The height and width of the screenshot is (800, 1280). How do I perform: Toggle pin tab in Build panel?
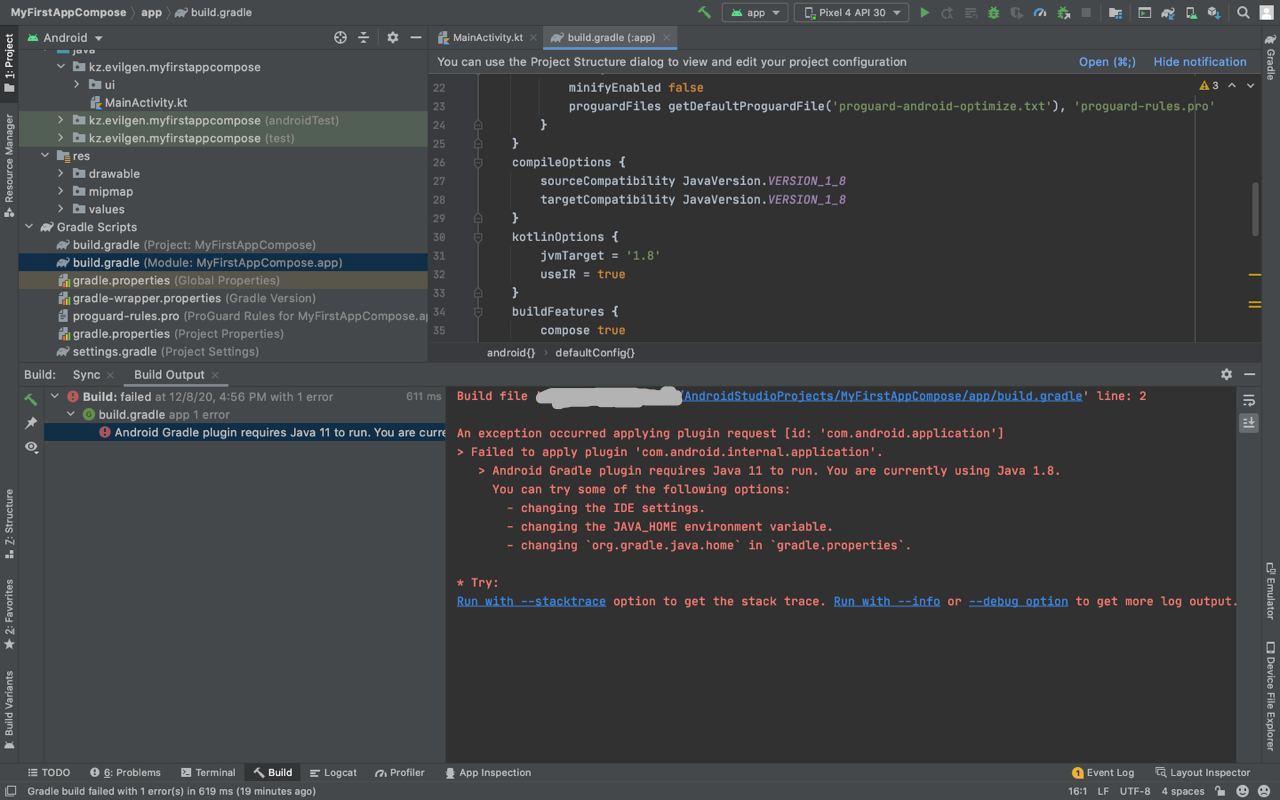(x=31, y=423)
